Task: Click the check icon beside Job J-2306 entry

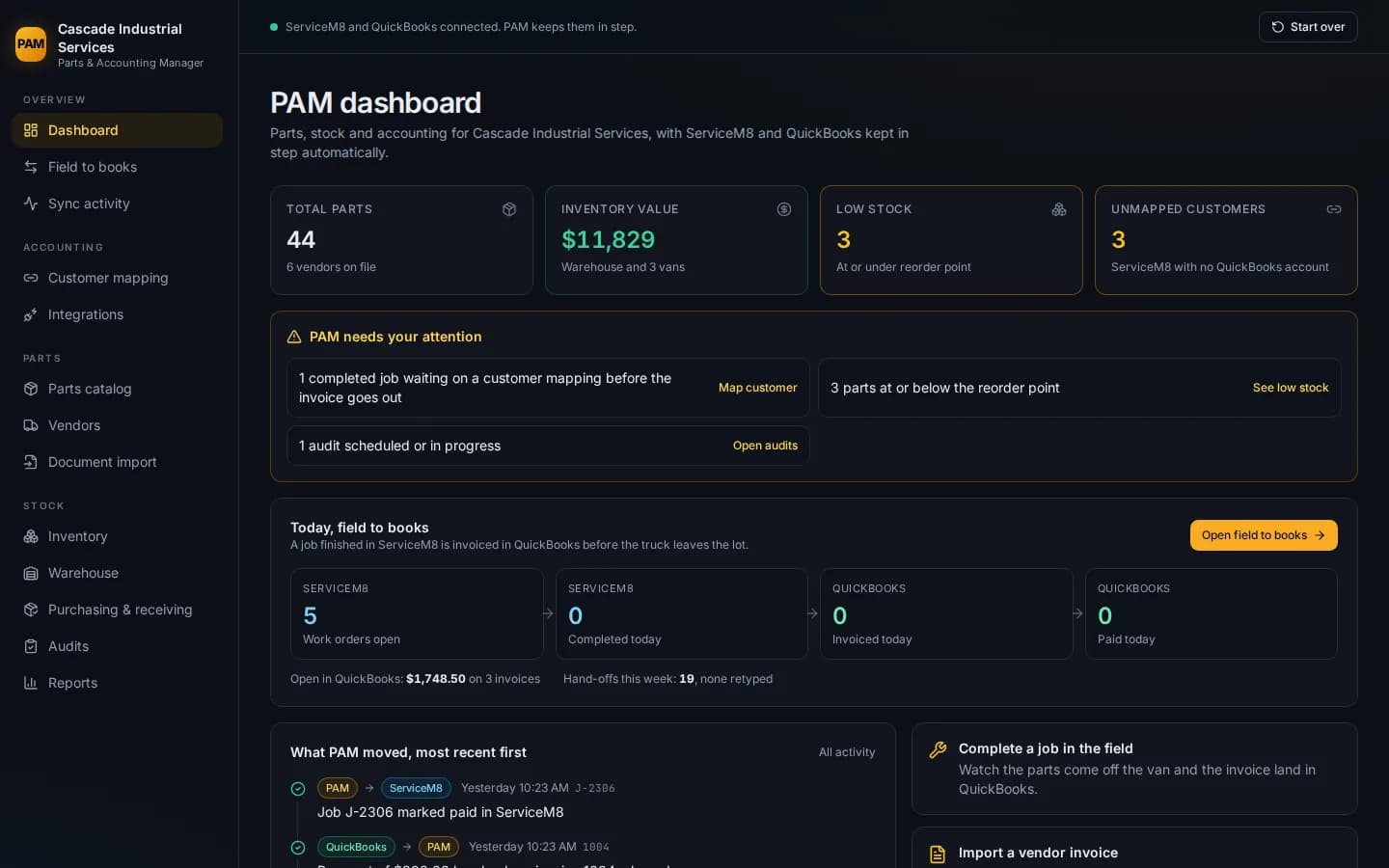Action: pyautogui.click(x=298, y=789)
